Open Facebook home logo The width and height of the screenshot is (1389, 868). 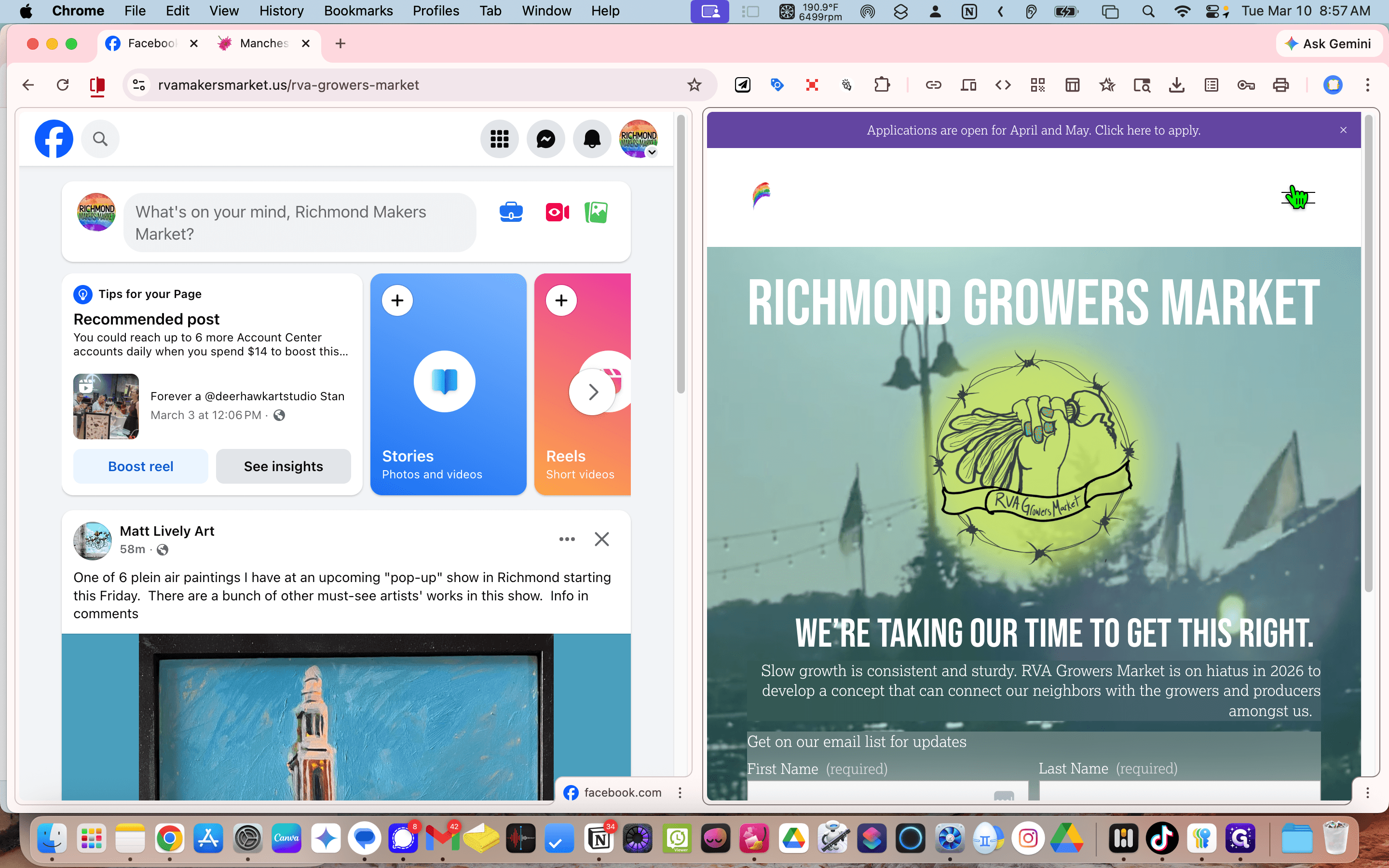[54, 138]
